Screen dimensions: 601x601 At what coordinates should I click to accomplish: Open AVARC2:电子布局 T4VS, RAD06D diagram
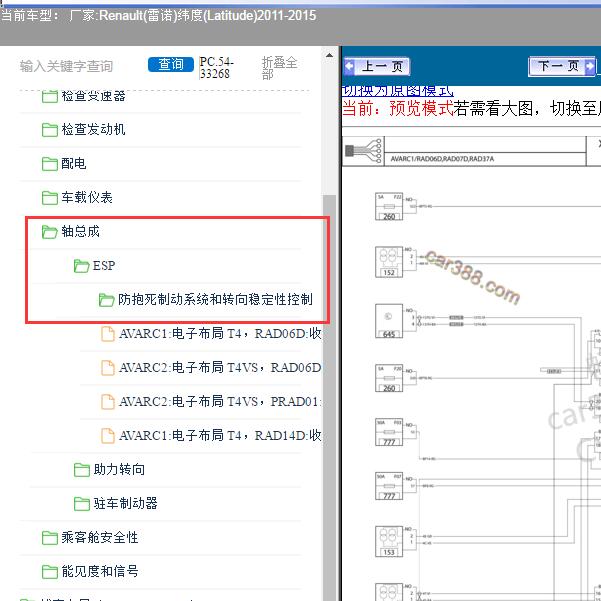(220, 368)
